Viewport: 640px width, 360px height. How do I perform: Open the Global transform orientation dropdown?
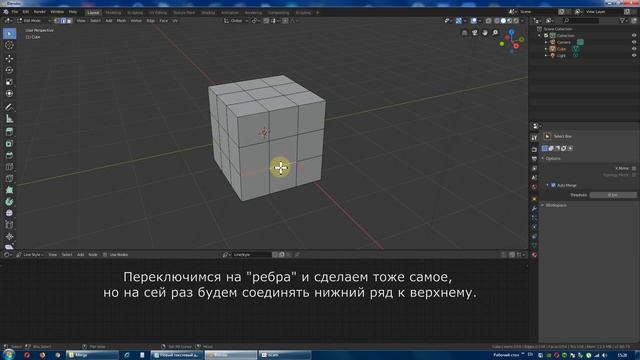tap(236, 20)
